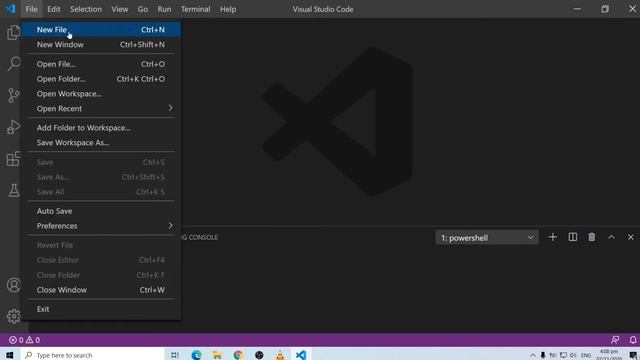
Task: Choose Open Folder... from File menu
Action: 101,79
